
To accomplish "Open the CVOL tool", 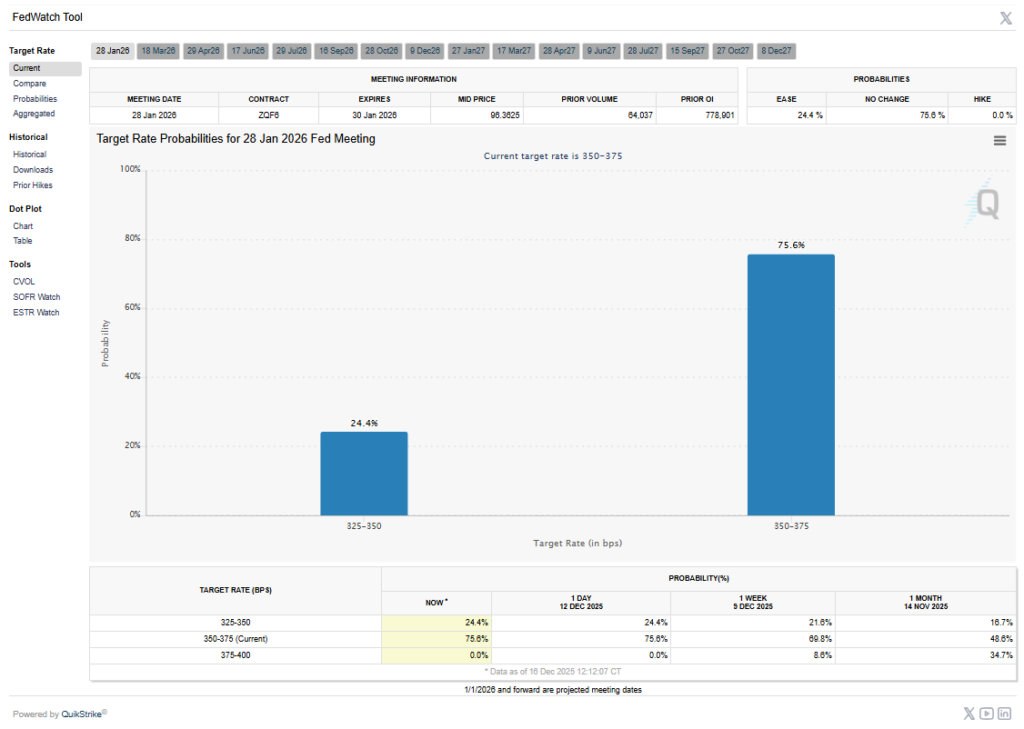I will 24,282.
